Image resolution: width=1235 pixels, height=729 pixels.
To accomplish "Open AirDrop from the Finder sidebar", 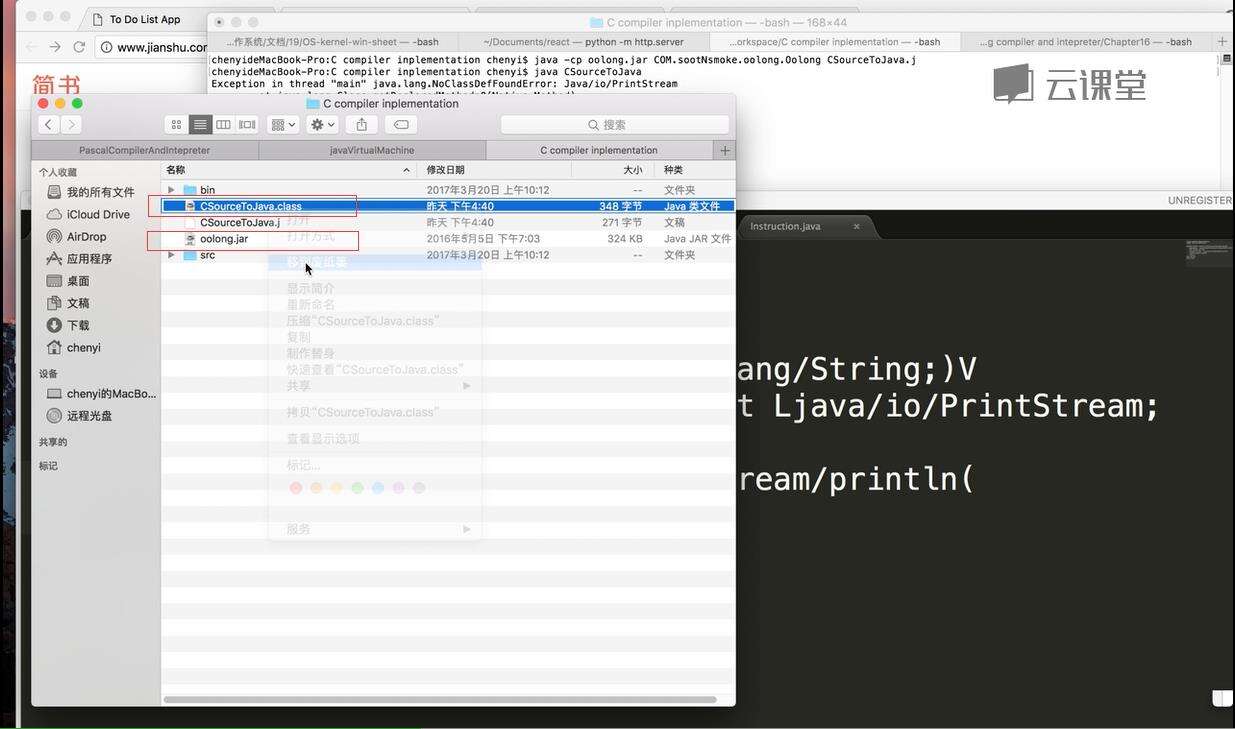I will point(86,237).
